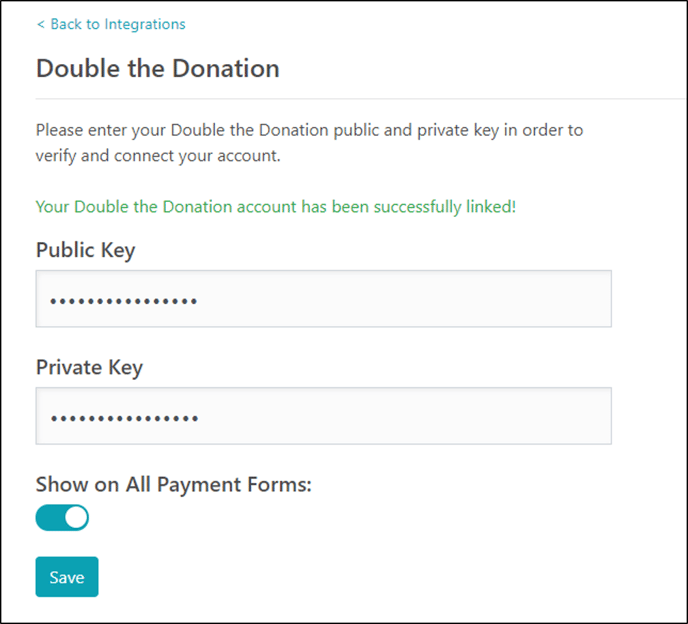Image resolution: width=688 pixels, height=624 pixels.
Task: Click the Show on All Payment Forms label
Action: (174, 485)
